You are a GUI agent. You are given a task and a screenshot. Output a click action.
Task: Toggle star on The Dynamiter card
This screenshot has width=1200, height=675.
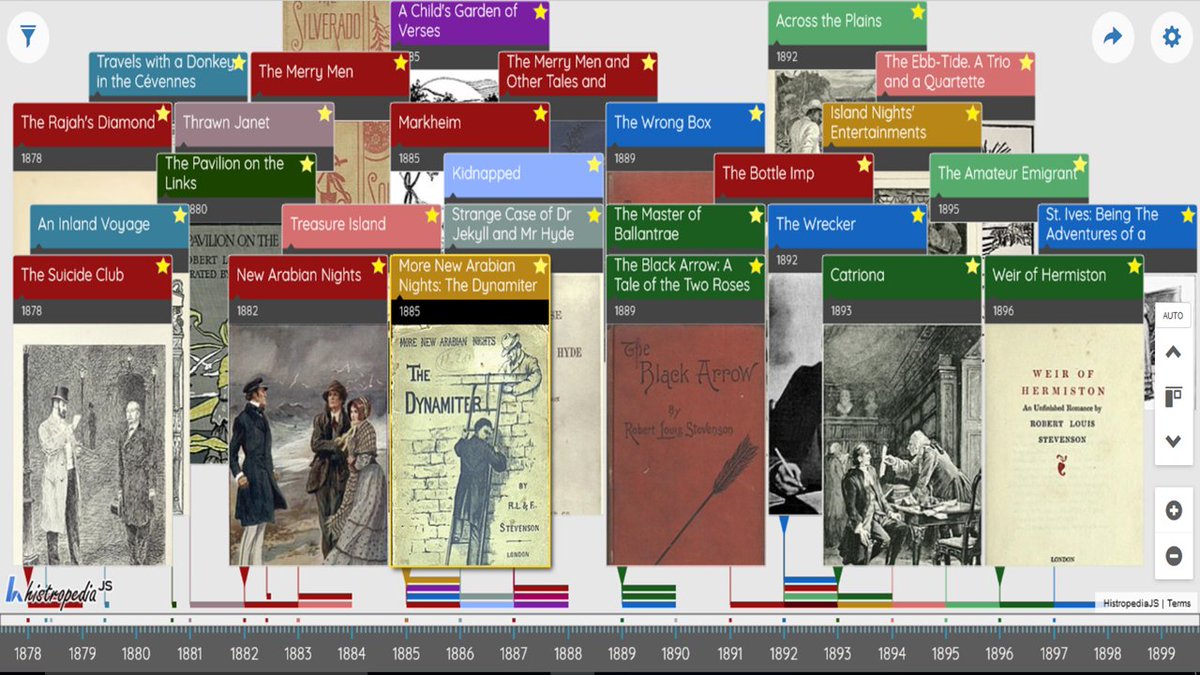point(540,266)
